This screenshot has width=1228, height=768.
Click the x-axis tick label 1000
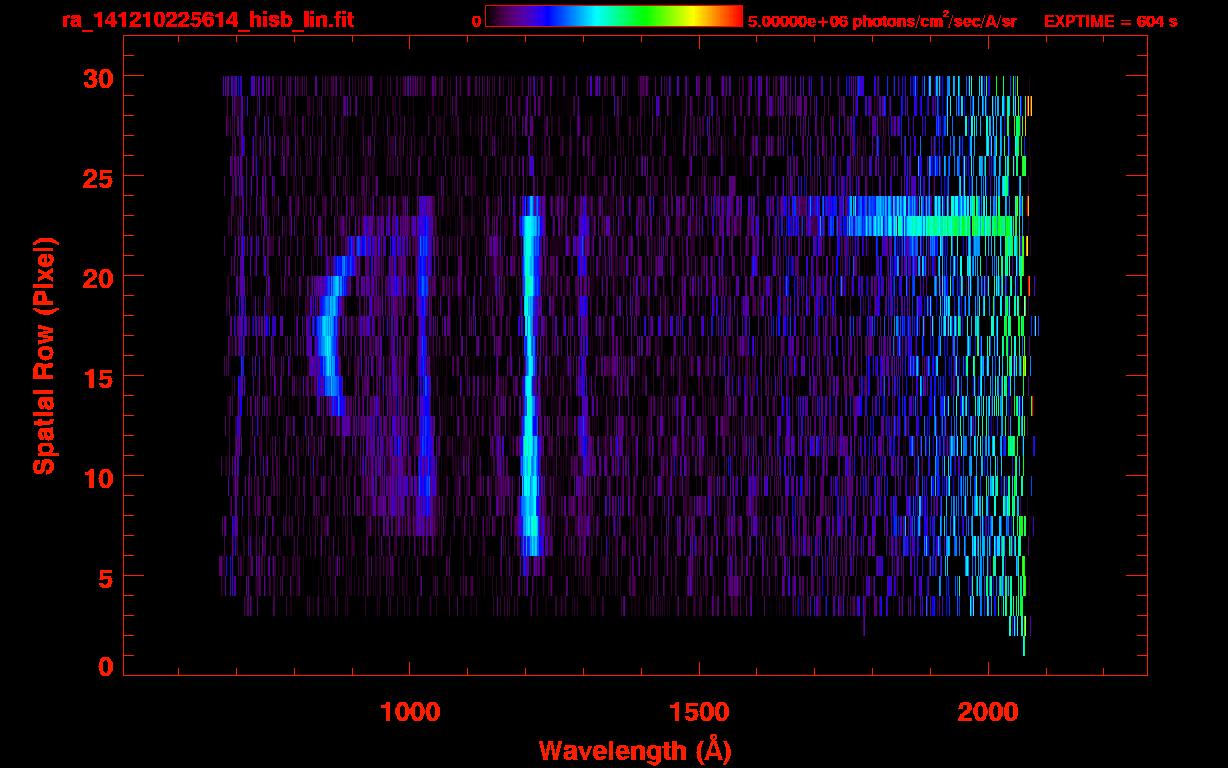410,711
